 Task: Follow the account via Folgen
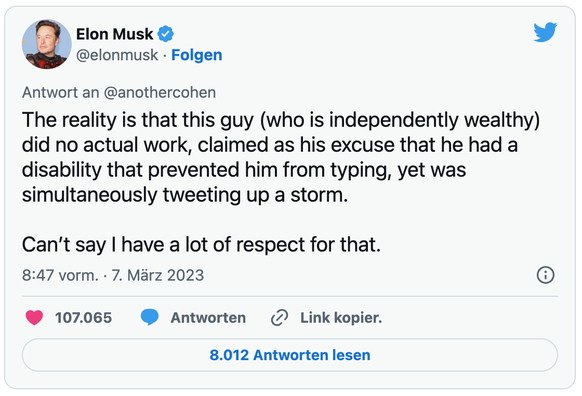(x=197, y=55)
